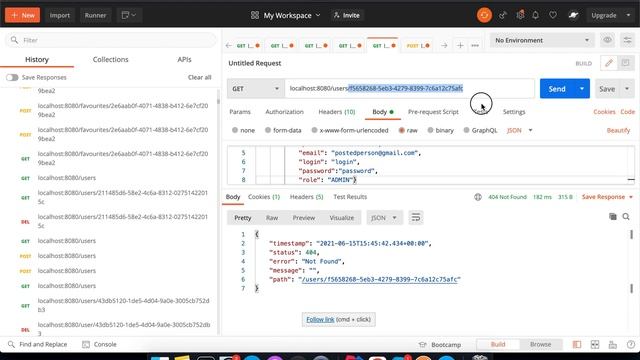Open the raw body JSON format dropdown
The image size is (640, 360).
click(520, 130)
